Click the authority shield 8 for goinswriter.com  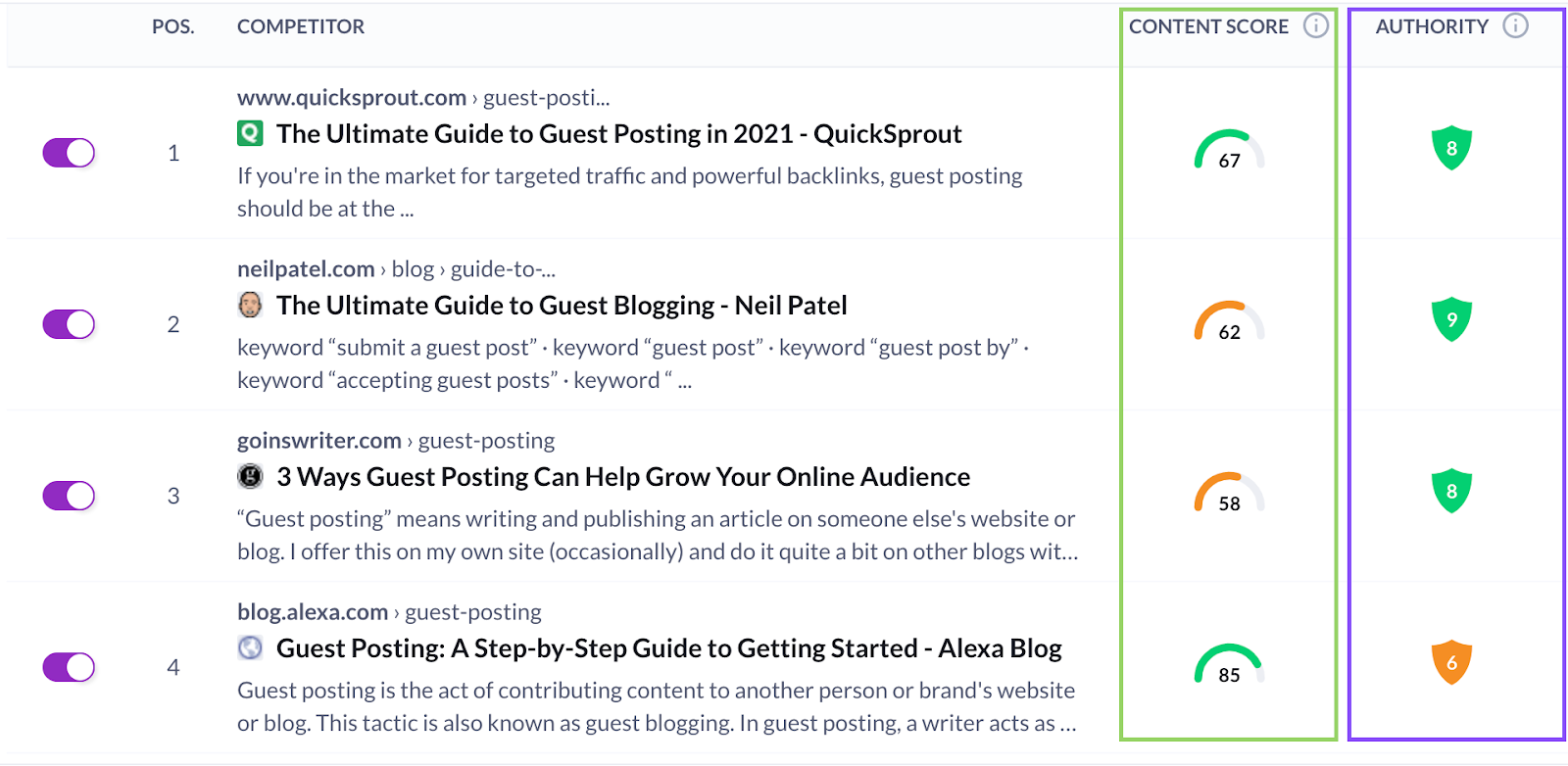pyautogui.click(x=1451, y=491)
